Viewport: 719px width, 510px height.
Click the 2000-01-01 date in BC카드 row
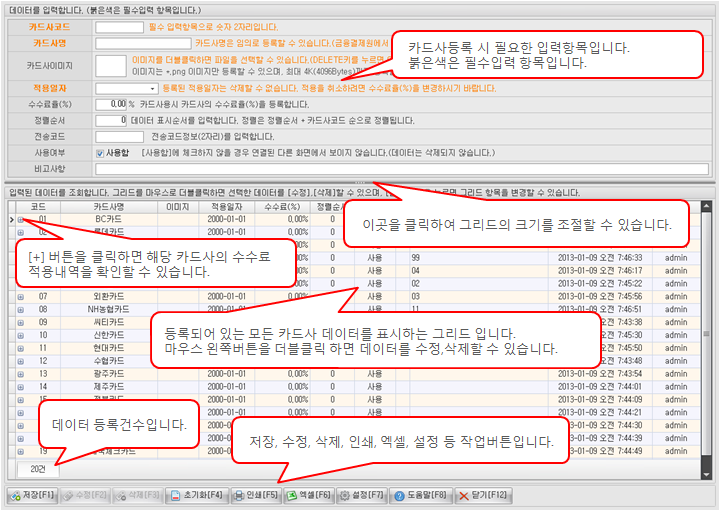tap(227, 219)
